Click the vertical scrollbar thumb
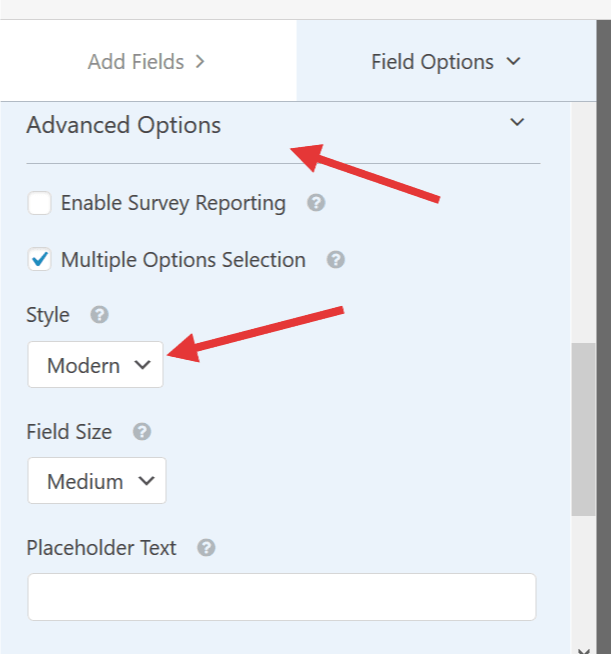This screenshot has width=611, height=654. point(583,429)
